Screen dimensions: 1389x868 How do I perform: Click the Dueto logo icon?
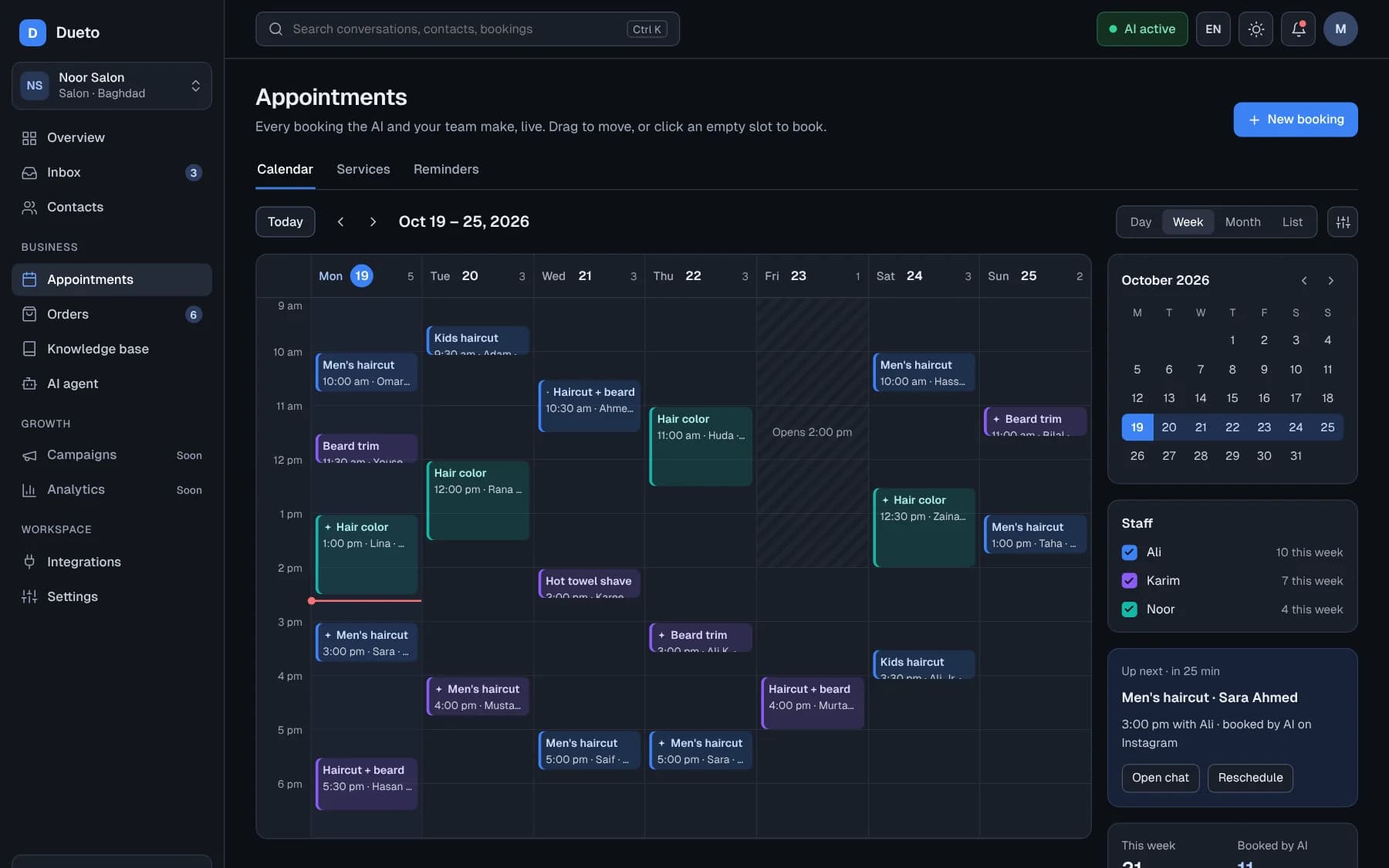(32, 32)
